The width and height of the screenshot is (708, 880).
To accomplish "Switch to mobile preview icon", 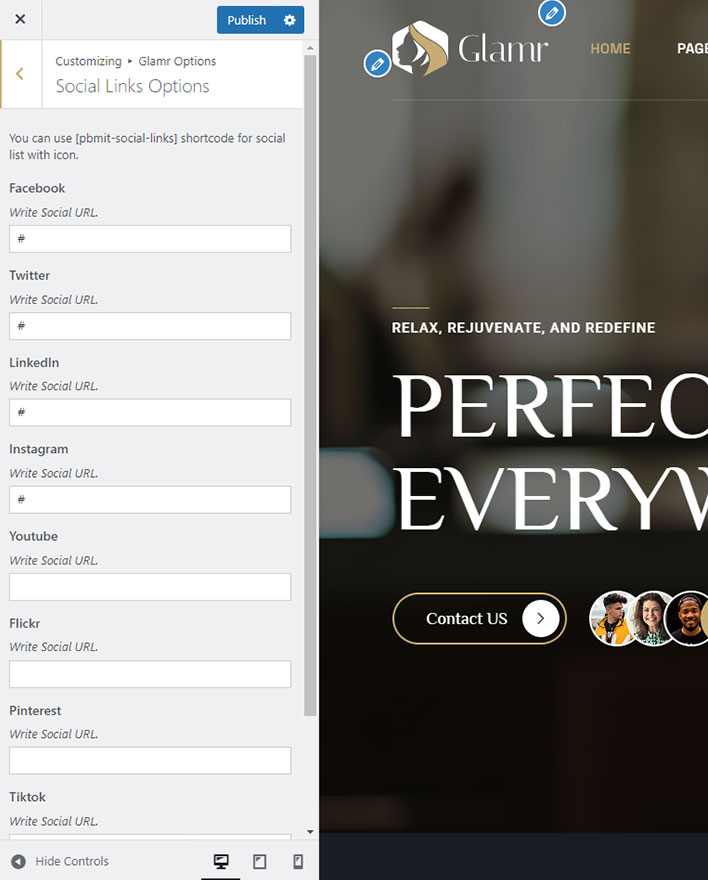I will pyautogui.click(x=298, y=861).
